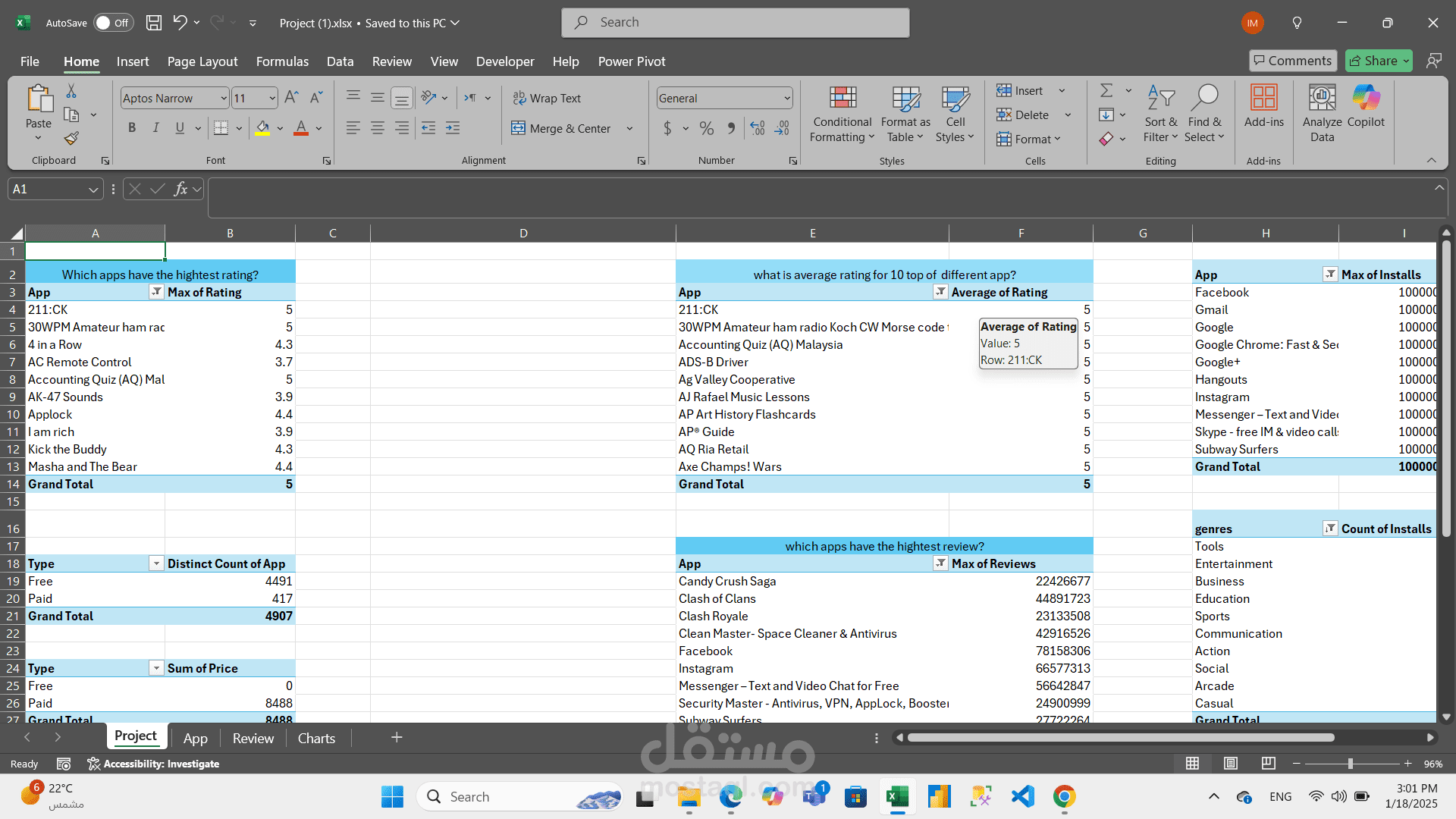Open the Formulas ribbon tab

(x=282, y=61)
